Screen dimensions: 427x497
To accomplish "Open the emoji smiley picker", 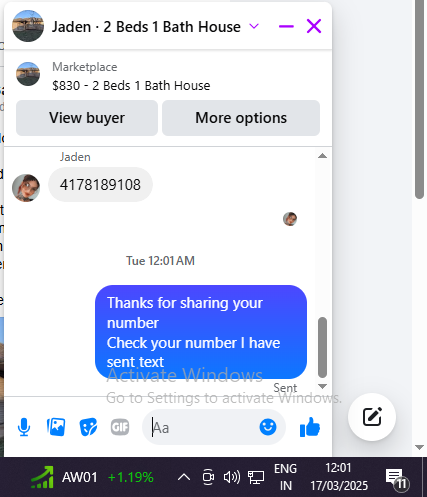I will 268,427.
